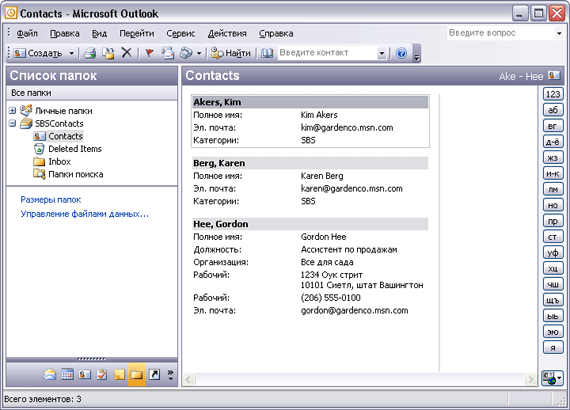Click the Print icon in toolbar
The height and width of the screenshot is (410, 570).
tap(90, 53)
